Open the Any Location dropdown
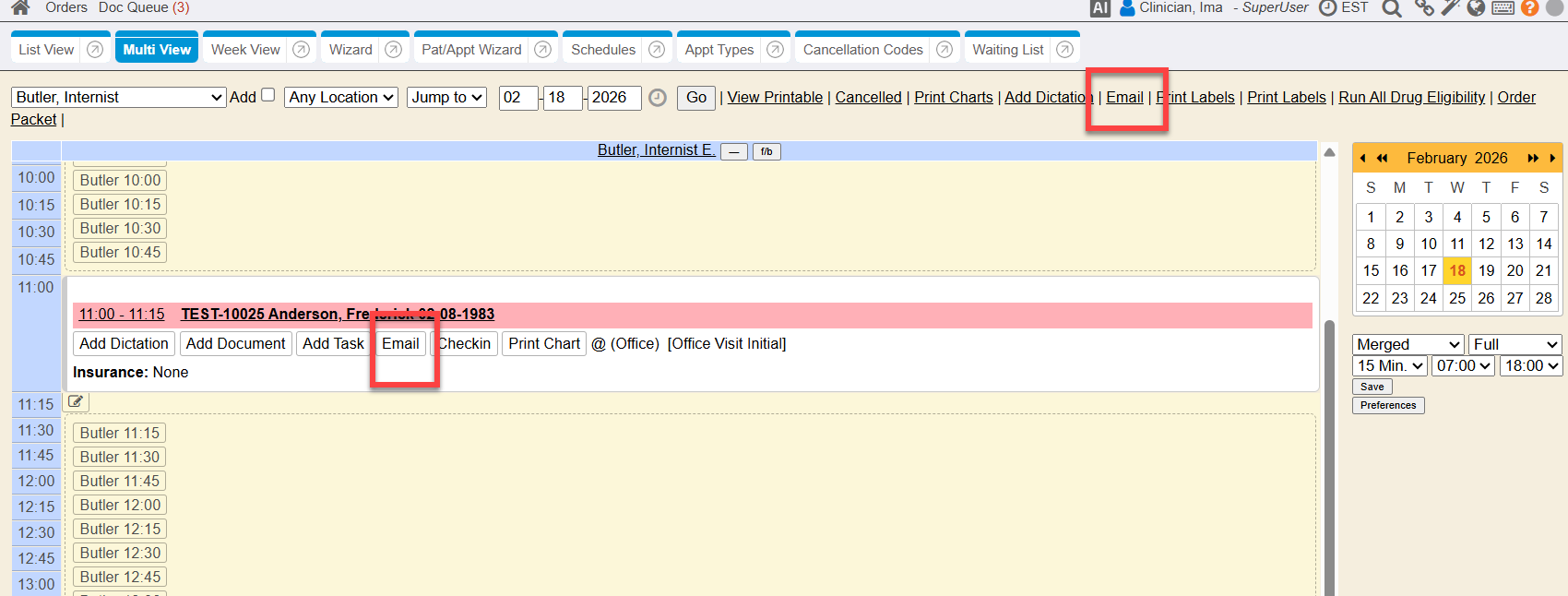This screenshot has width=1568, height=596. pyautogui.click(x=342, y=98)
